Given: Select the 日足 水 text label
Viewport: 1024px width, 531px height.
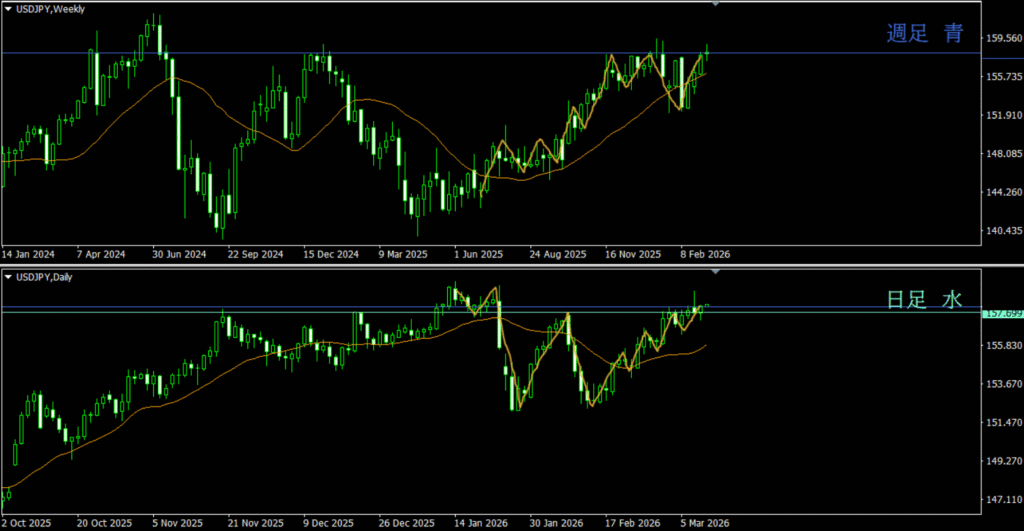Looking at the screenshot, I should pos(925,300).
